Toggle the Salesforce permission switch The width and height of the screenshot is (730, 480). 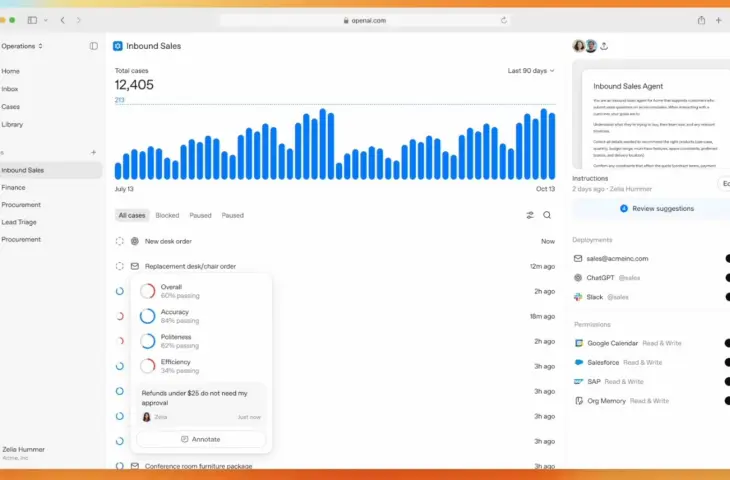(726, 362)
